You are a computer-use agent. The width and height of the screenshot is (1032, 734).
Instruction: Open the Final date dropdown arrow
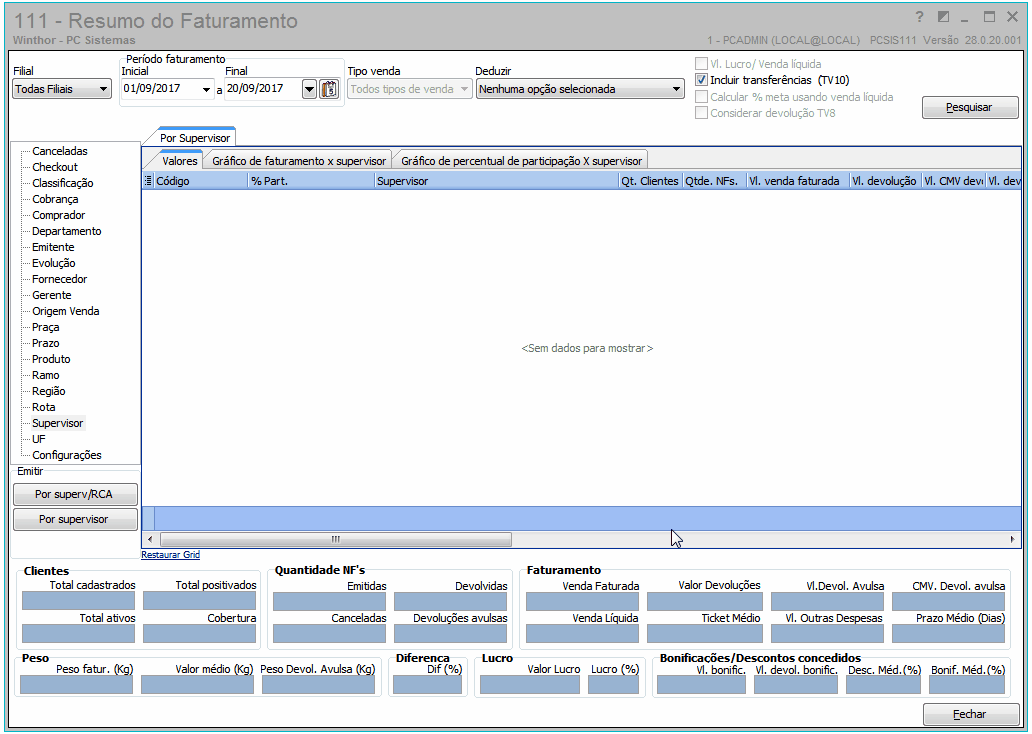(x=309, y=89)
